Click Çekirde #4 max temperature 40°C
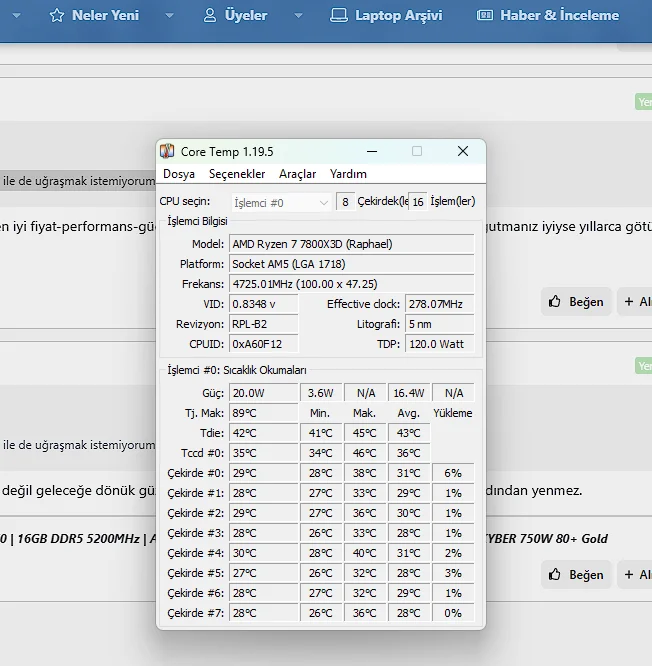The height and width of the screenshot is (666, 652). coord(365,553)
